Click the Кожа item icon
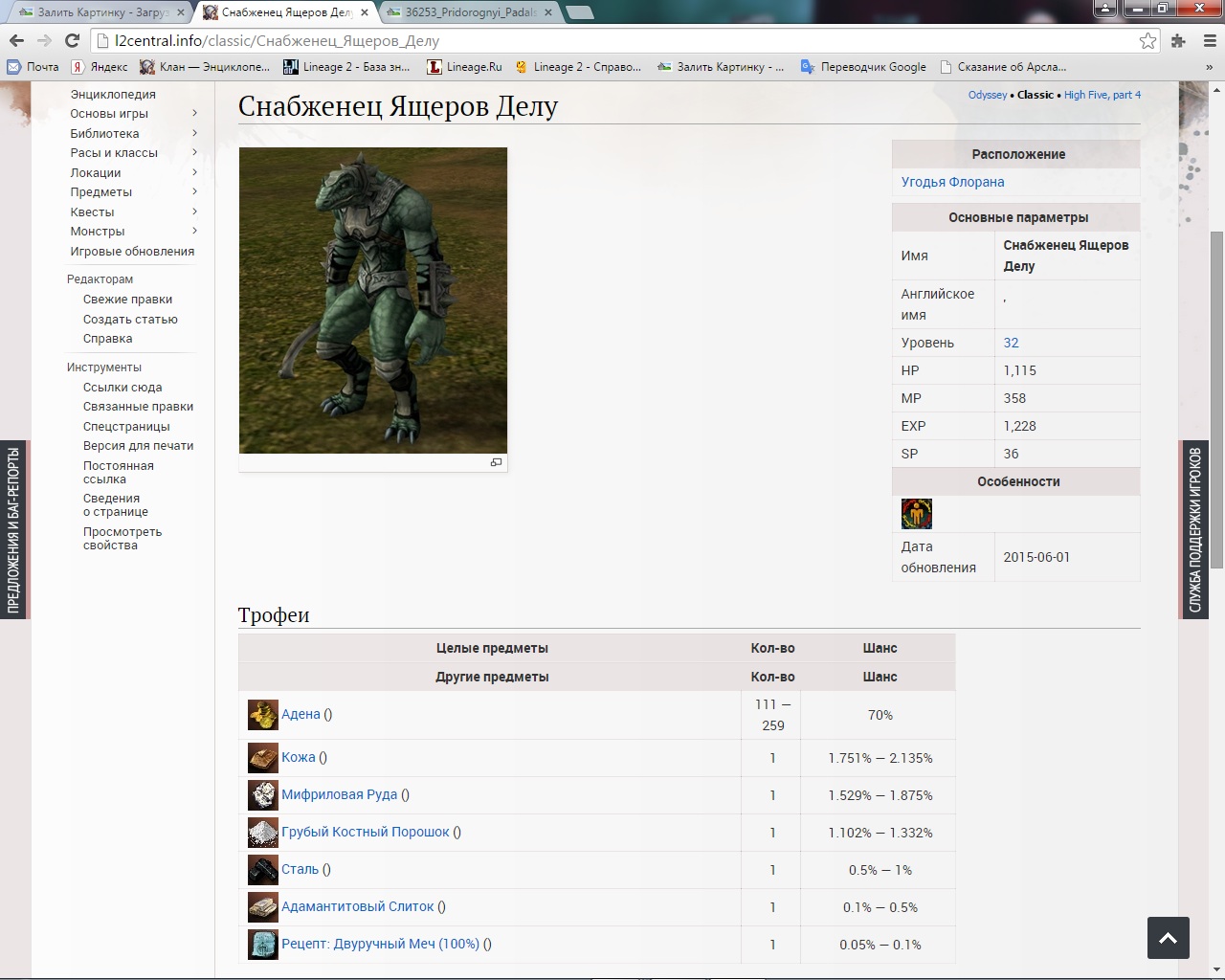 coord(263,757)
